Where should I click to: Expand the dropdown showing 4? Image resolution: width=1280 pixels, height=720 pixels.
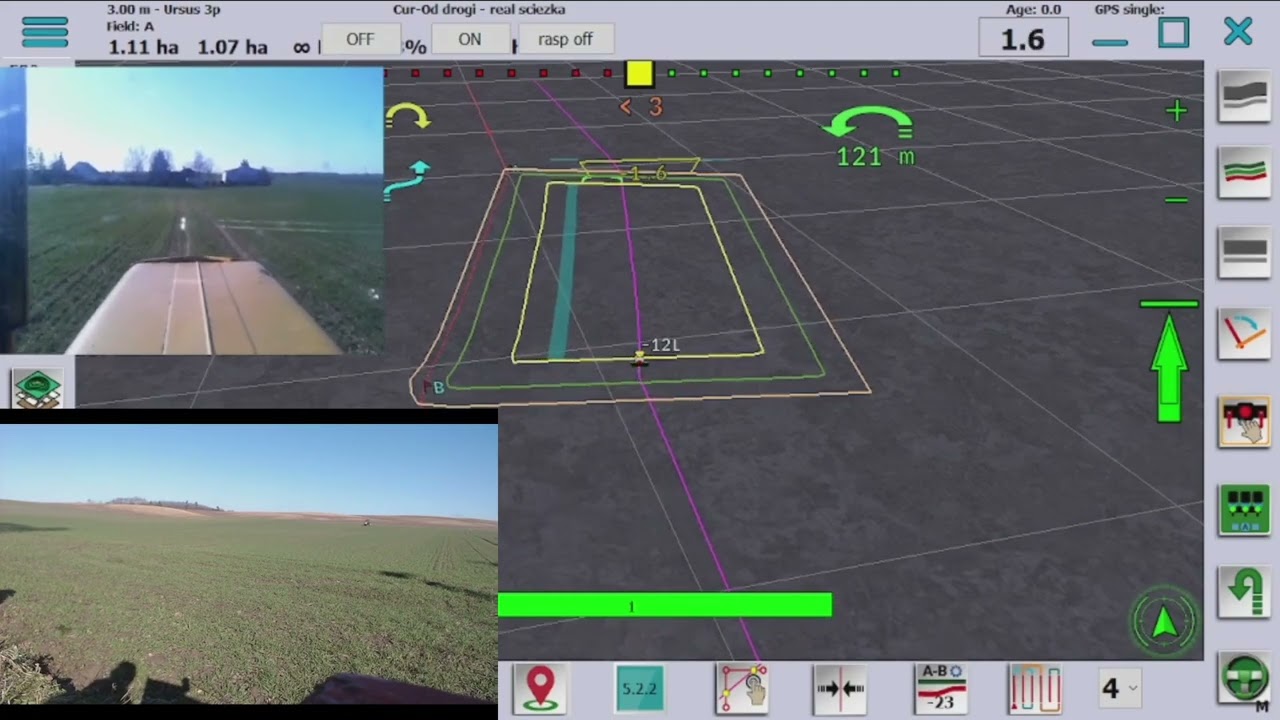coord(1120,688)
